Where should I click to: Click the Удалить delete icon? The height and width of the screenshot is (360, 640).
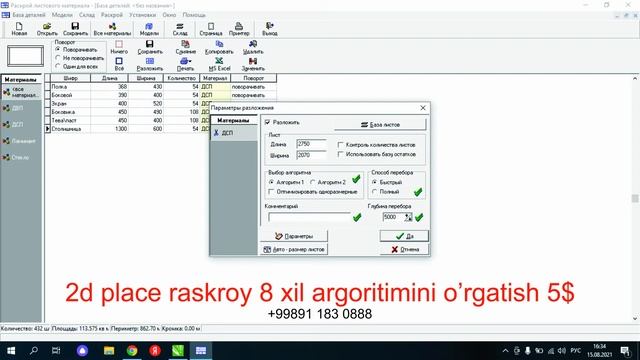[253, 47]
